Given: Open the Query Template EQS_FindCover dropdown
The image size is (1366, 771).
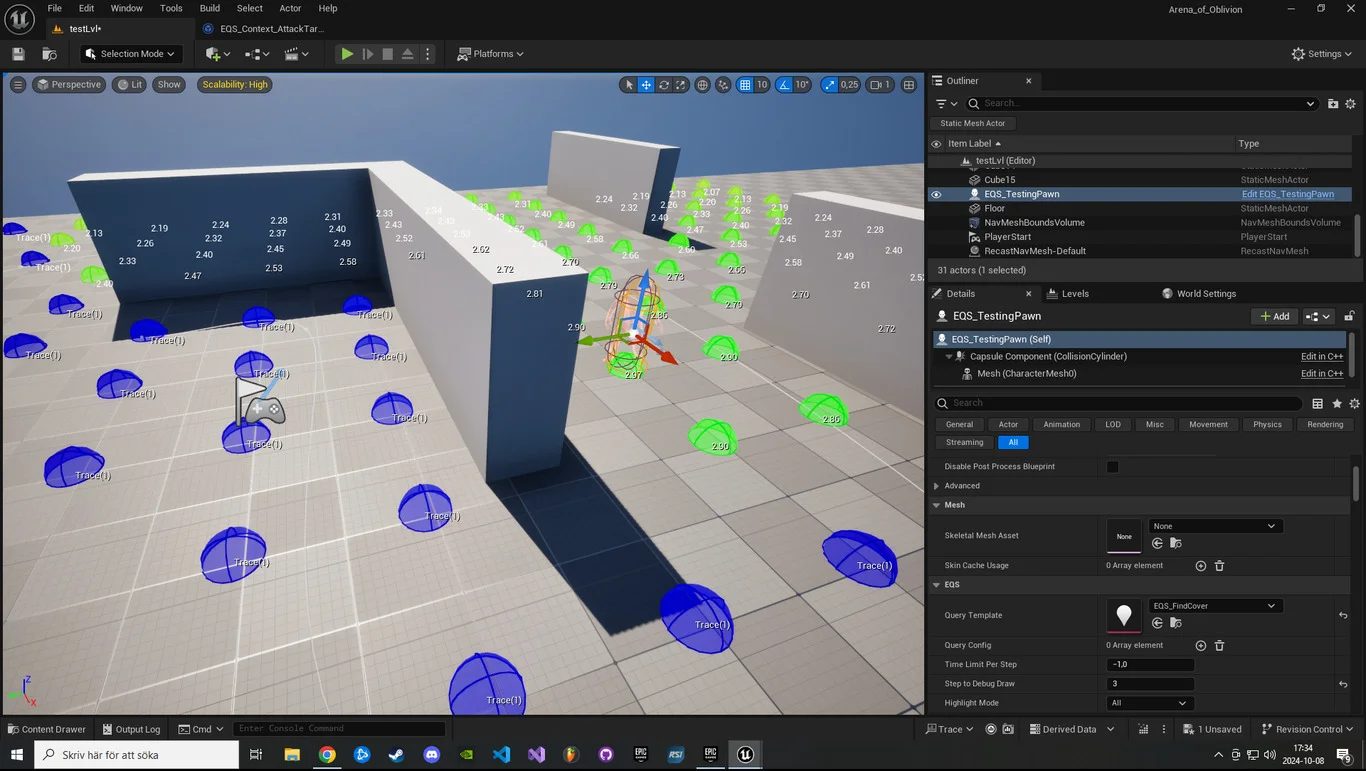Looking at the screenshot, I should (x=1214, y=606).
